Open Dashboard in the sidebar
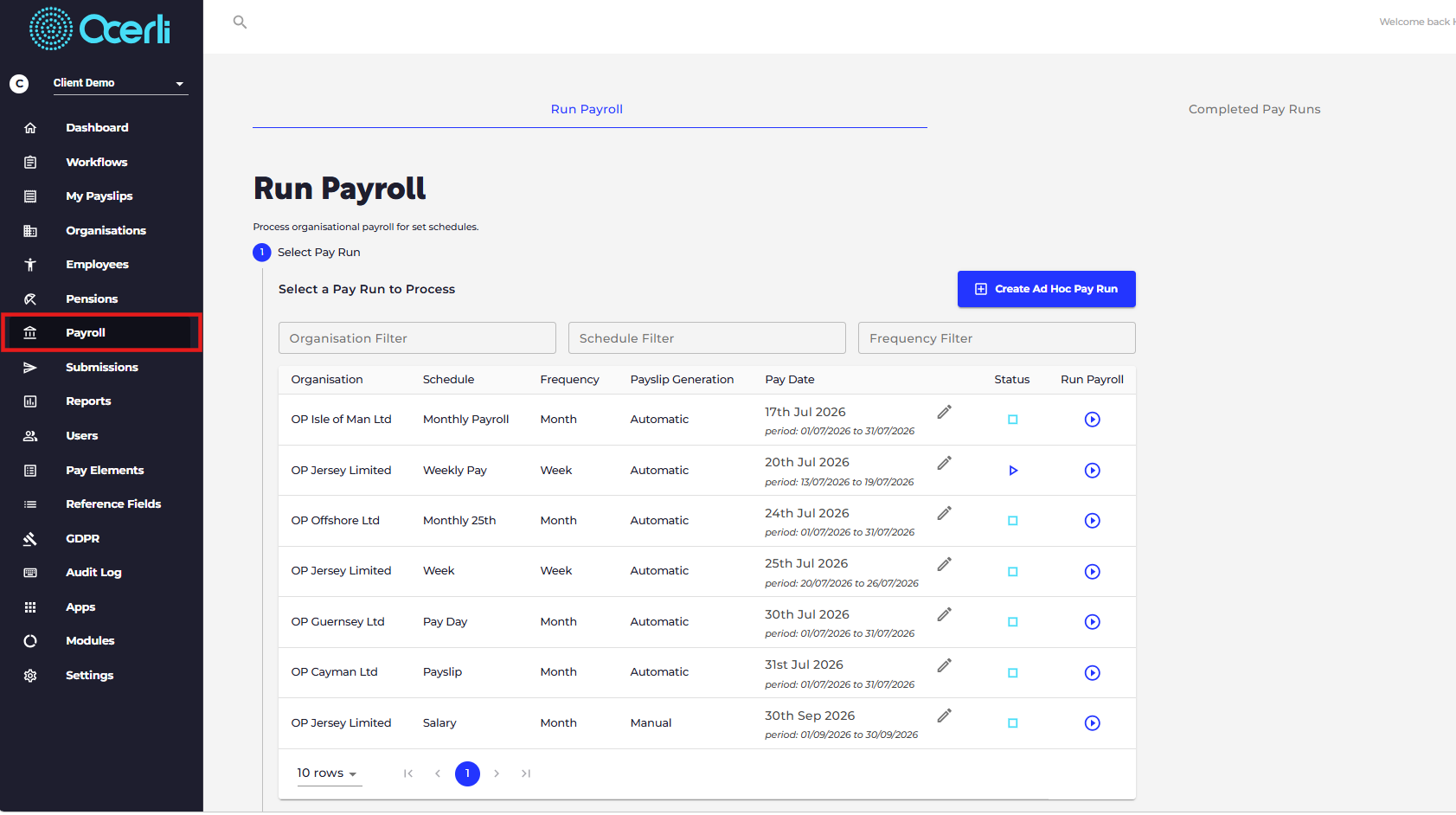This screenshot has height=815, width=1456. tap(97, 127)
